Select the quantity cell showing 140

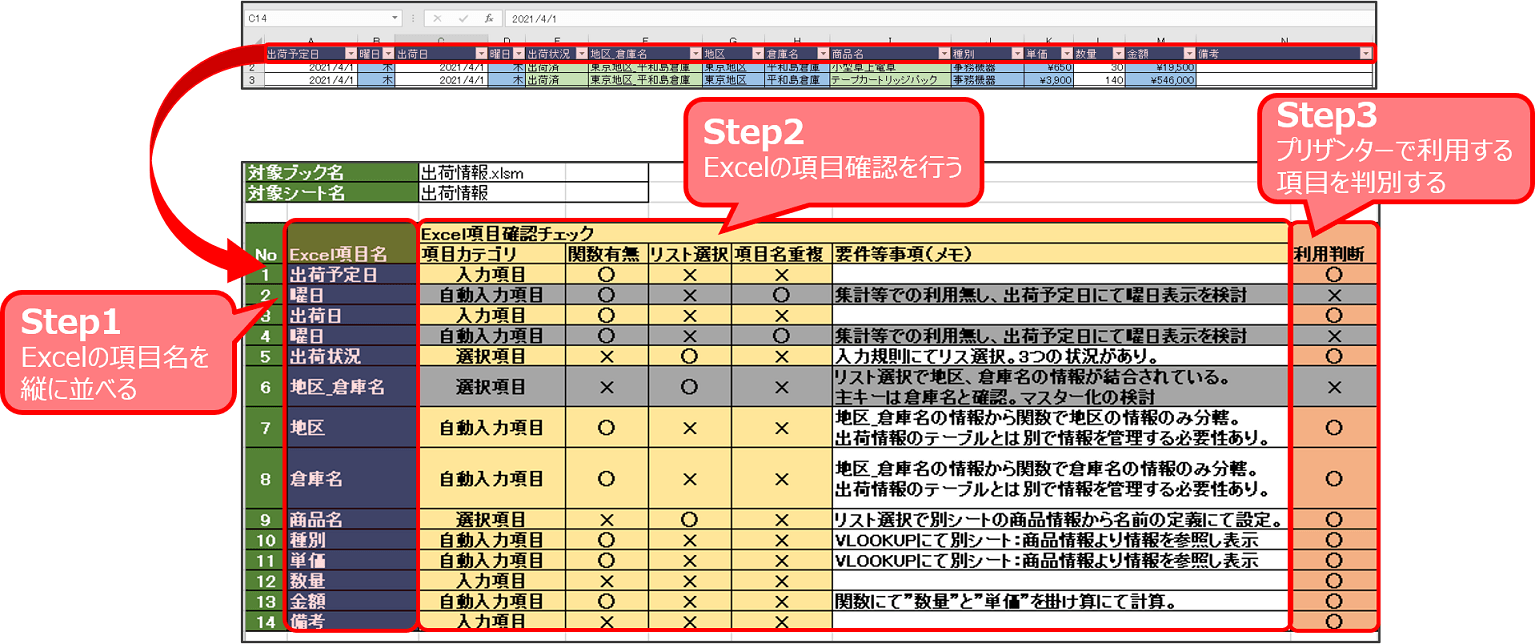1099,80
